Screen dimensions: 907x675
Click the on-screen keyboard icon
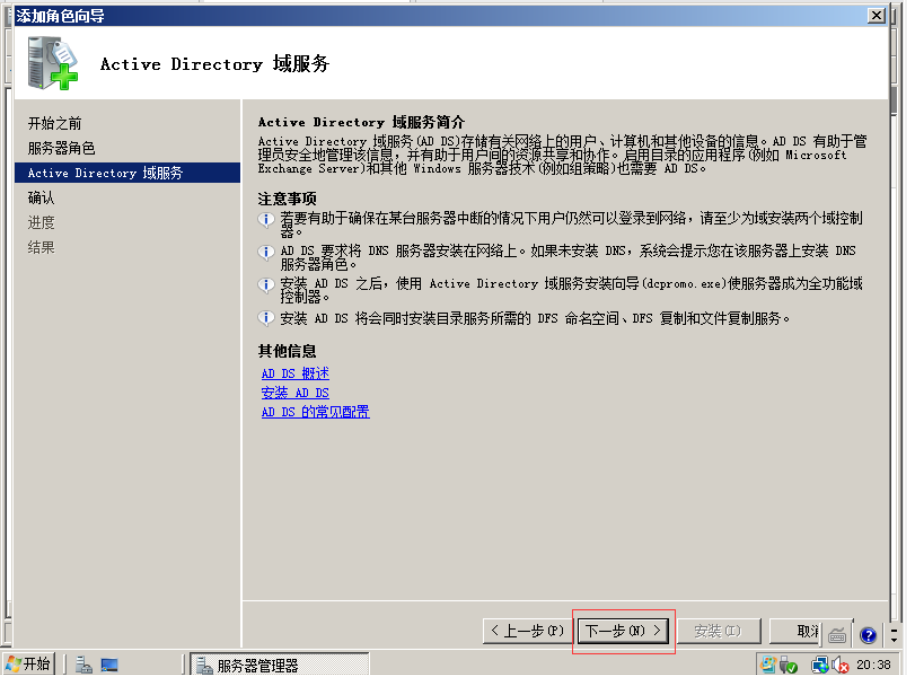coord(837,635)
